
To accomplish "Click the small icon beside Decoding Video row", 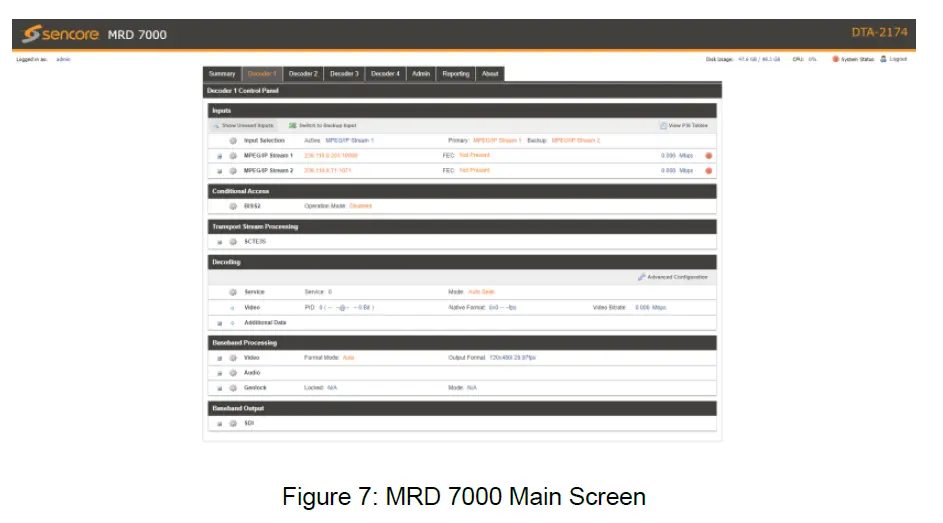I will tap(233, 308).
